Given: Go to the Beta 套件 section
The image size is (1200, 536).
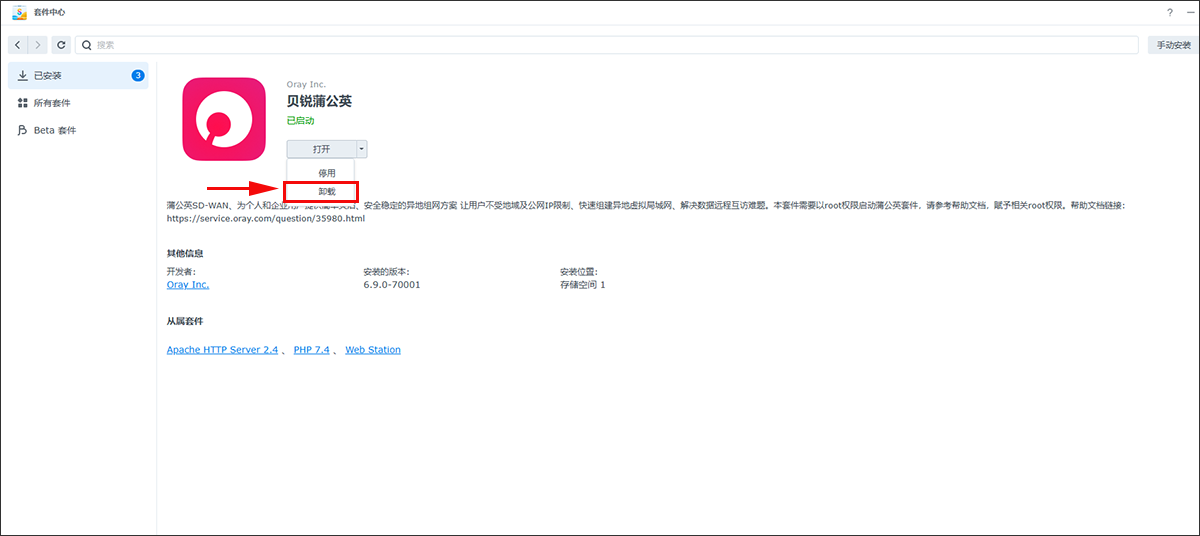Looking at the screenshot, I should 54,130.
